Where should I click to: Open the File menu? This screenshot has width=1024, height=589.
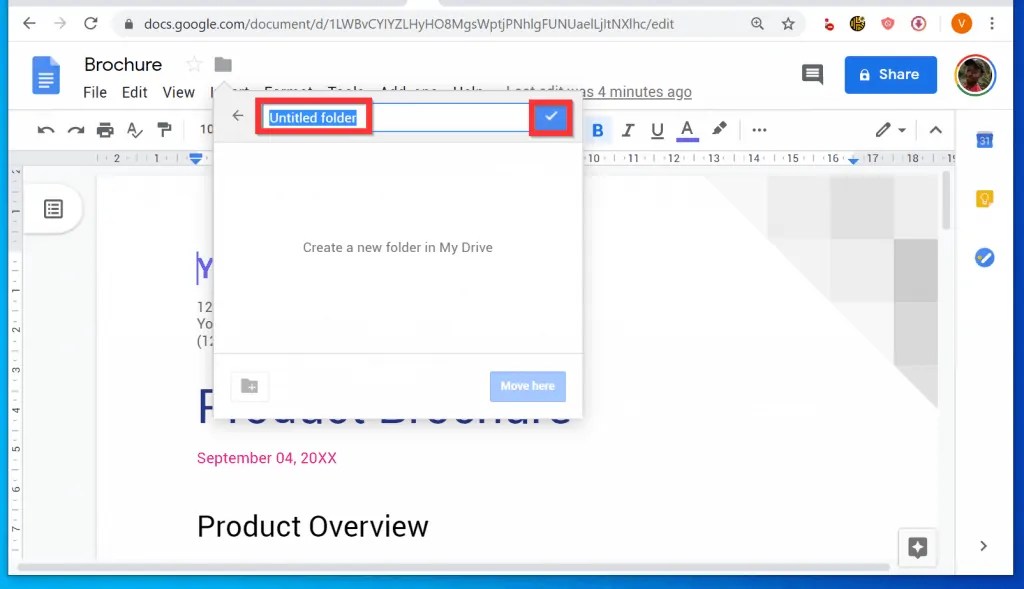(95, 91)
